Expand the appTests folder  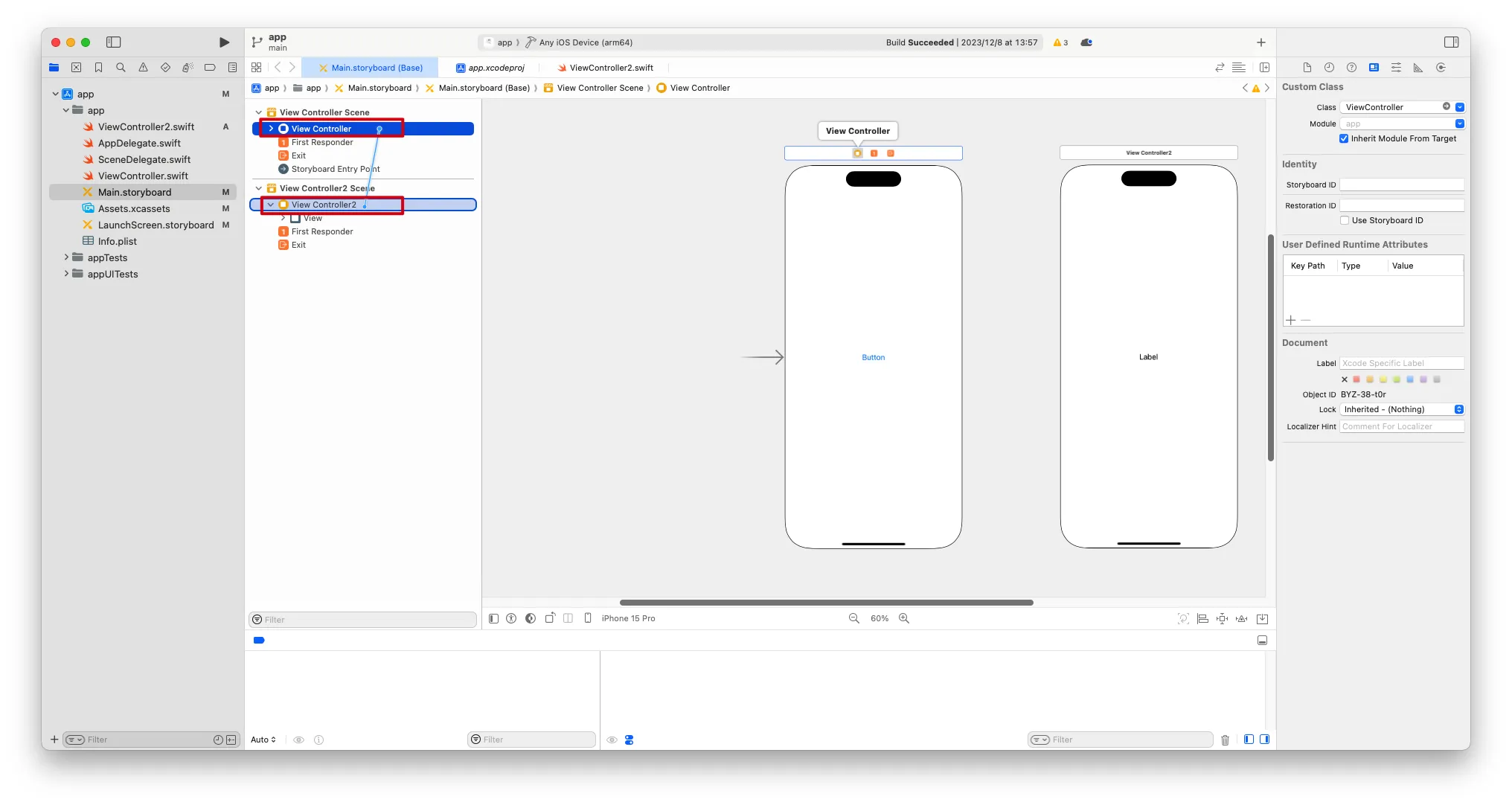coord(66,257)
